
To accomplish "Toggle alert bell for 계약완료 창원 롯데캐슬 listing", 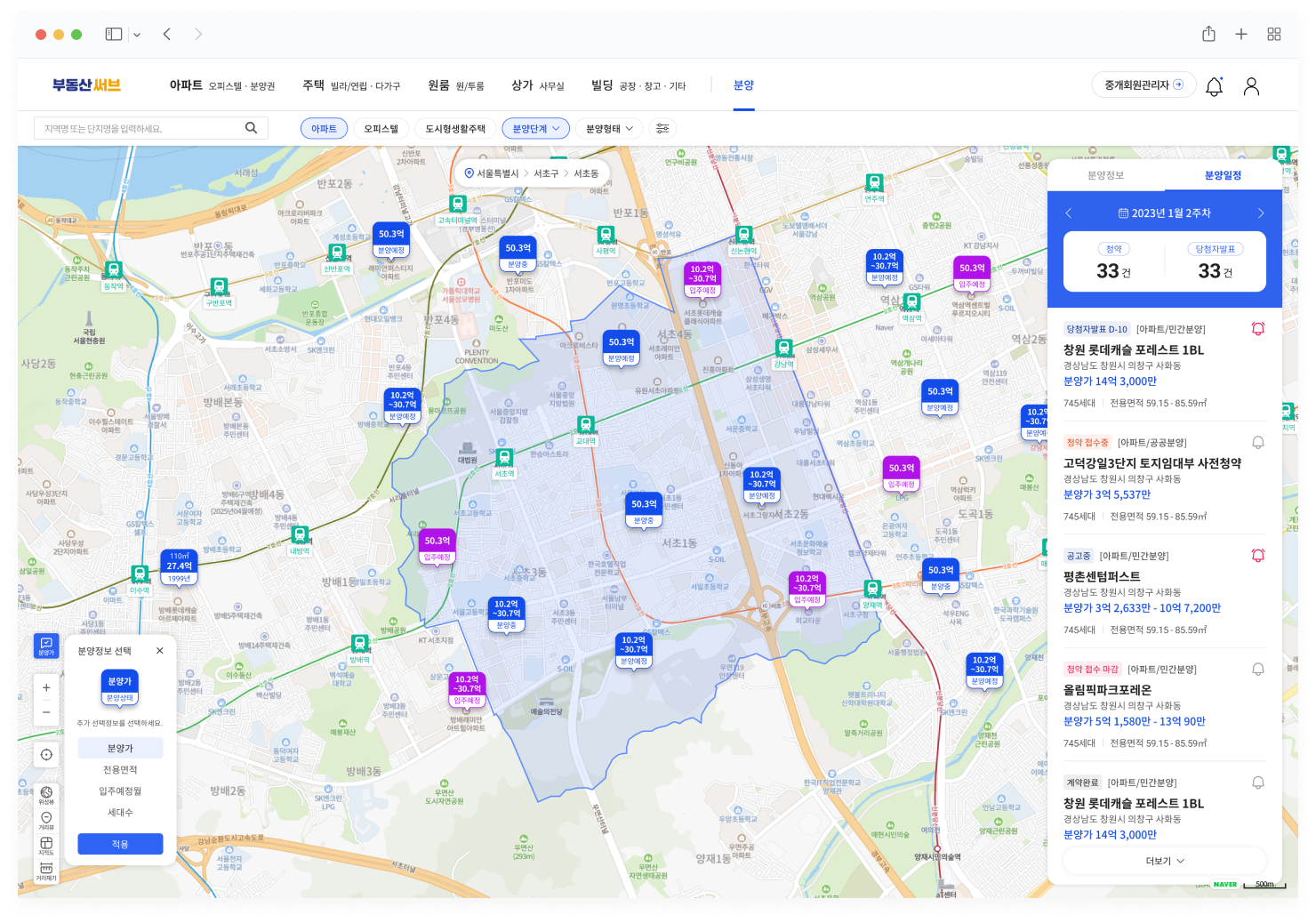I will tap(1258, 783).
